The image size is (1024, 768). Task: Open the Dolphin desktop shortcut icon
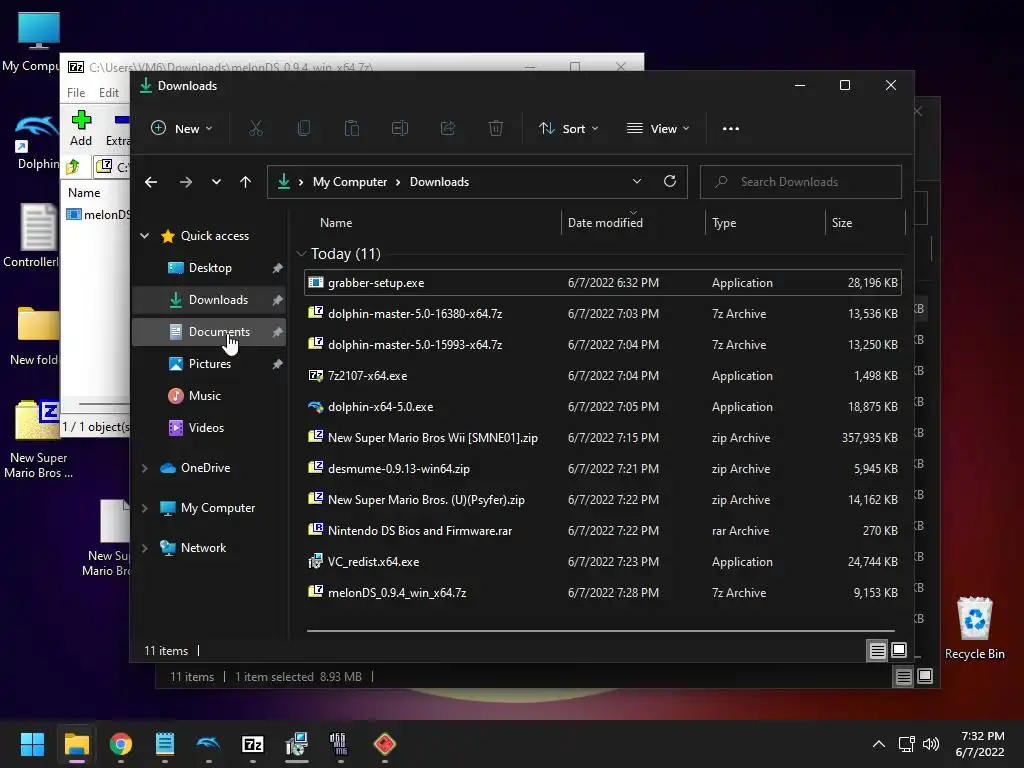(x=37, y=142)
